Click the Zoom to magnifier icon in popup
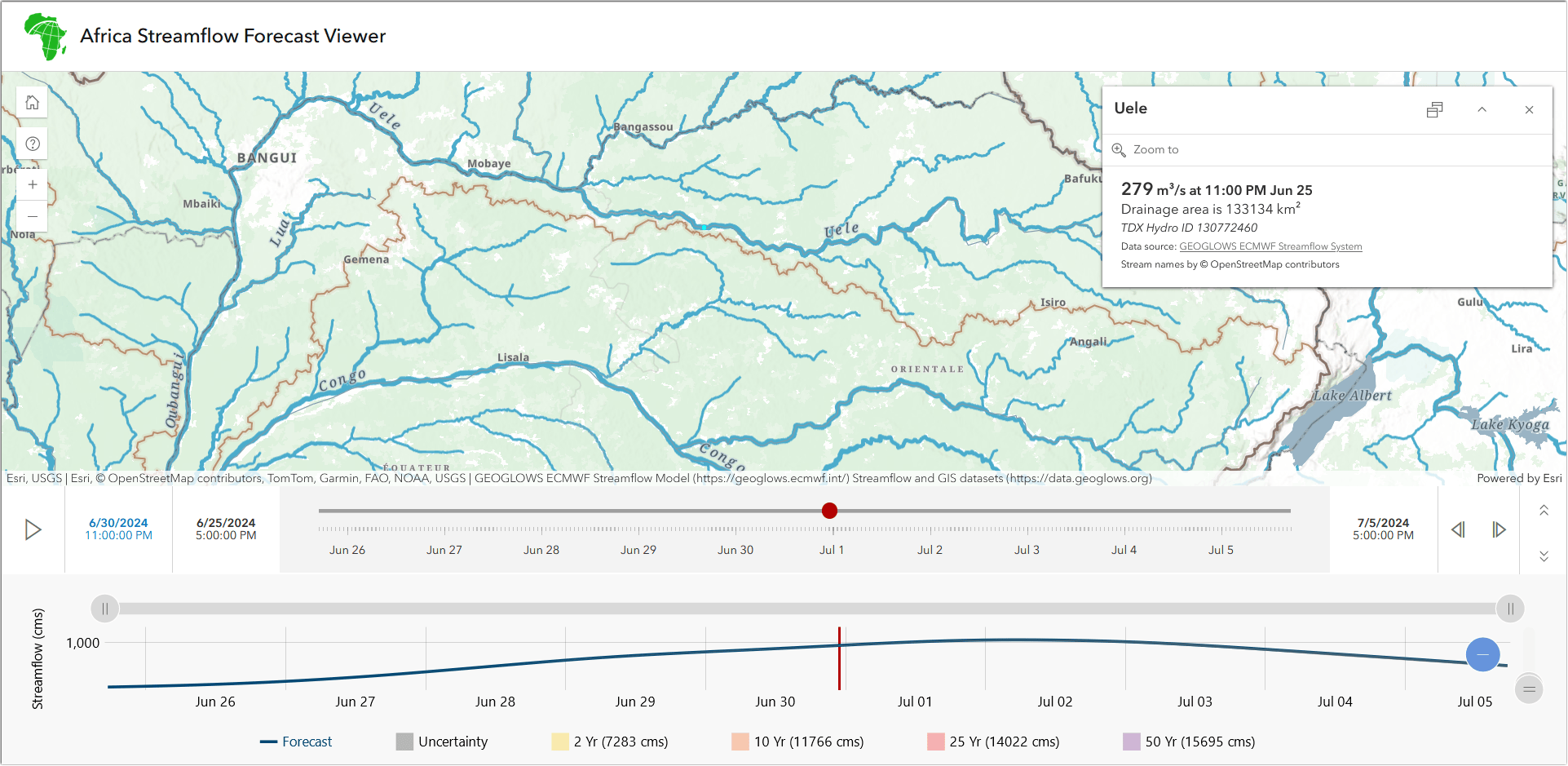Screen dimensions: 1568x766 [1120, 149]
